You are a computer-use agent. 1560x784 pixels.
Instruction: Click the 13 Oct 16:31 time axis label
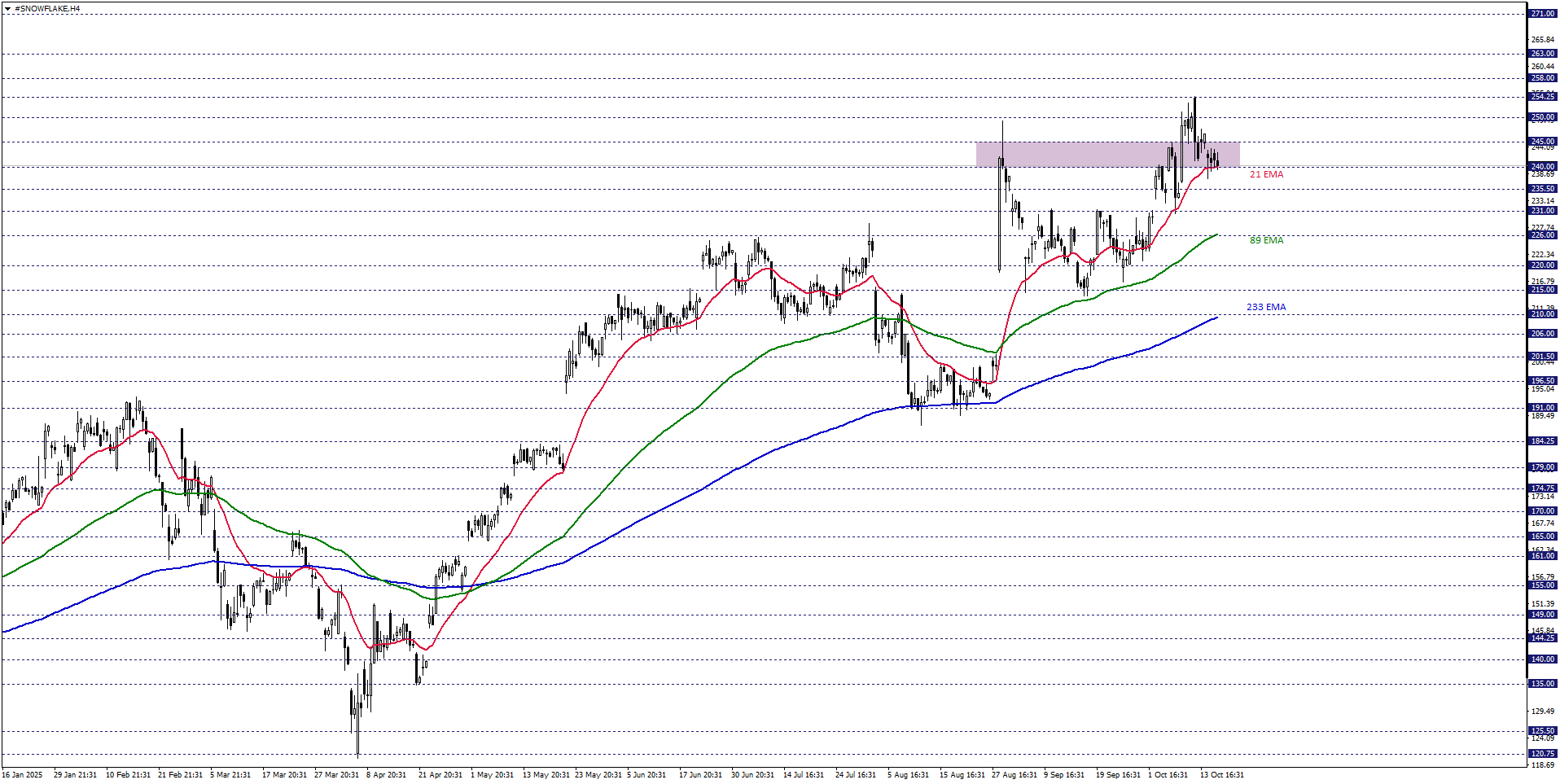1221,775
